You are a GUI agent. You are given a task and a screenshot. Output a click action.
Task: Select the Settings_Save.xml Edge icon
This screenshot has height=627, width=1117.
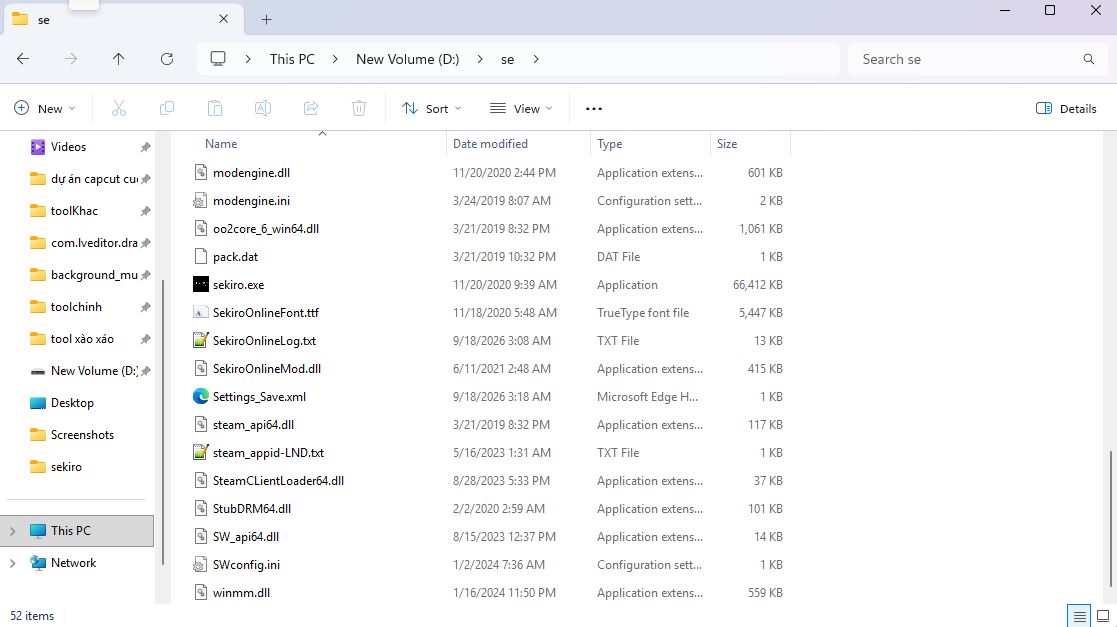tap(201, 396)
